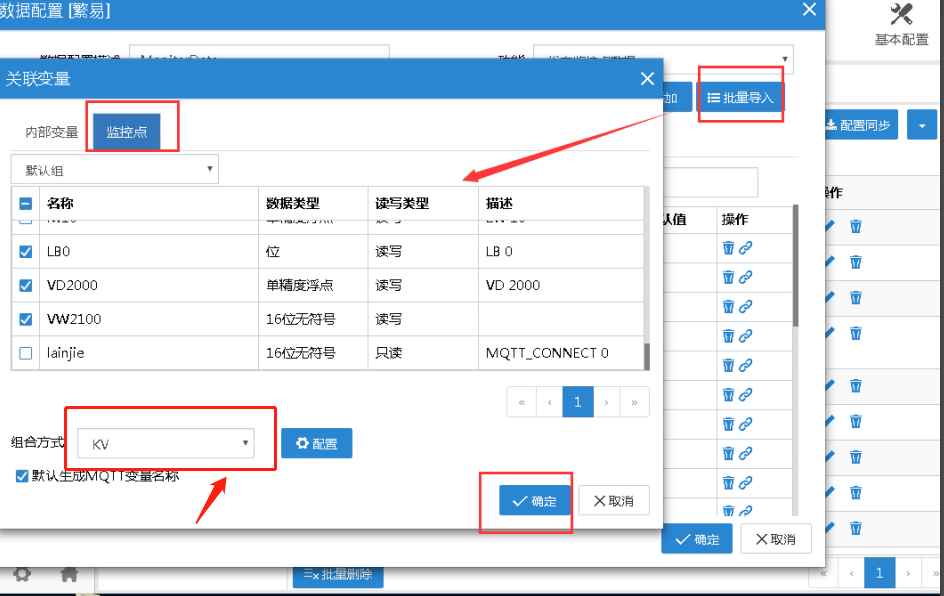Confirm with 确定 in the 关联变量 dialog
This screenshot has height=596, width=944.
[x=535, y=501]
